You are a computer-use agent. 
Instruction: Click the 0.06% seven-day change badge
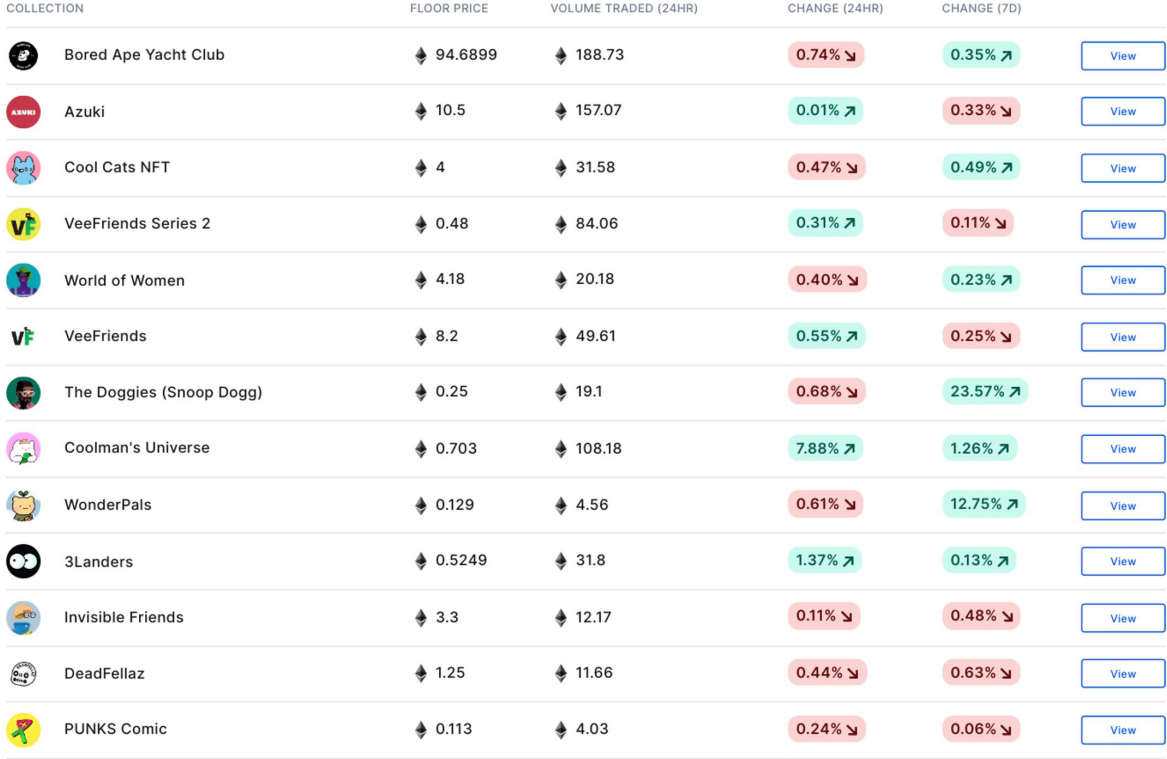click(981, 729)
